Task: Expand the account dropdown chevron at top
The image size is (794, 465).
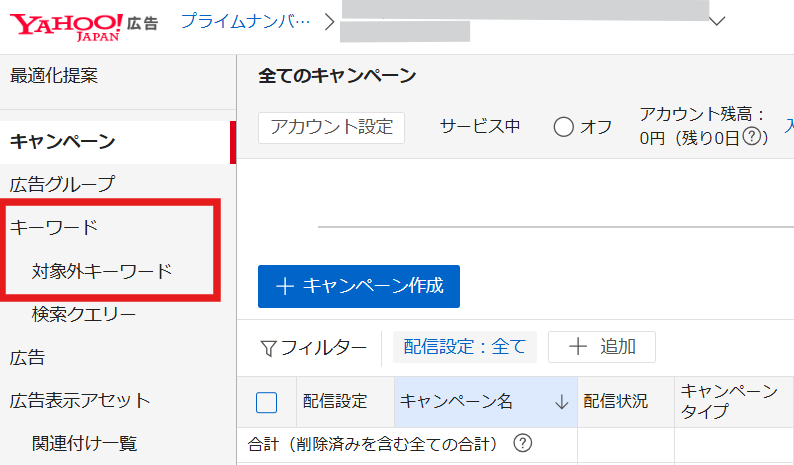Action: coord(717,21)
